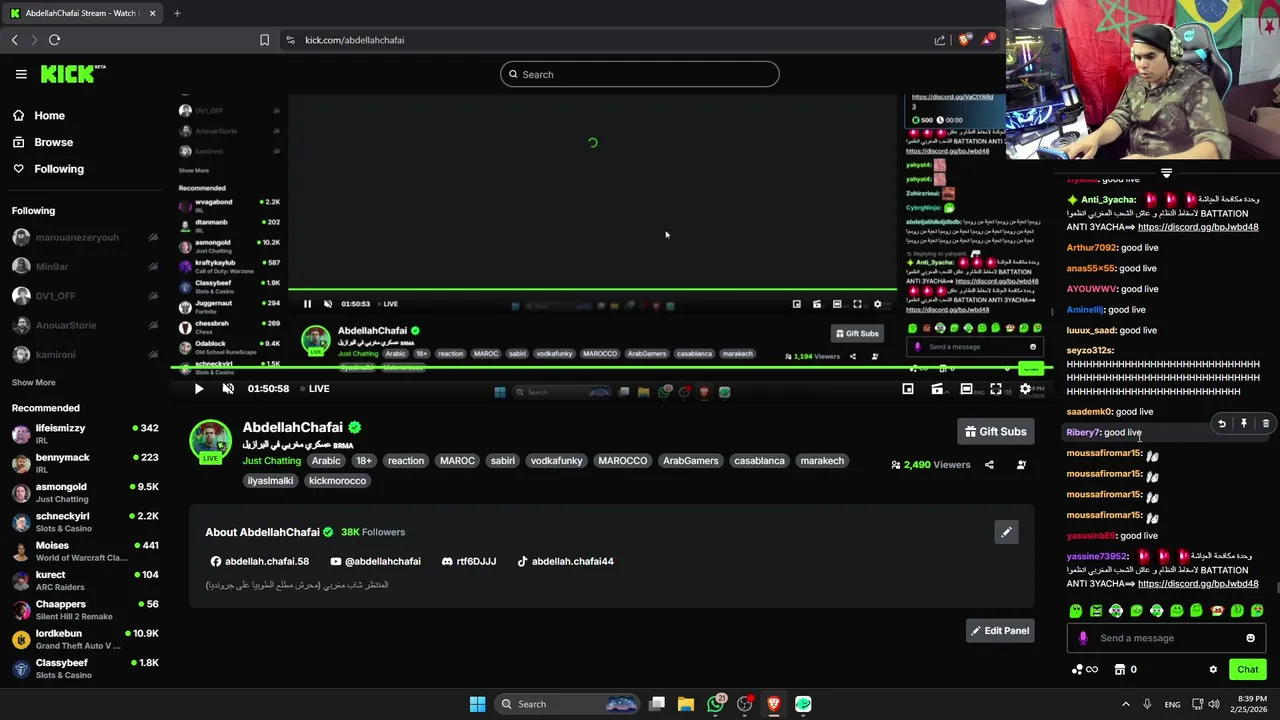Viewport: 1280px width, 720px height.
Task: Open YouTube link @abdellahchafai
Action: [x=375, y=562]
